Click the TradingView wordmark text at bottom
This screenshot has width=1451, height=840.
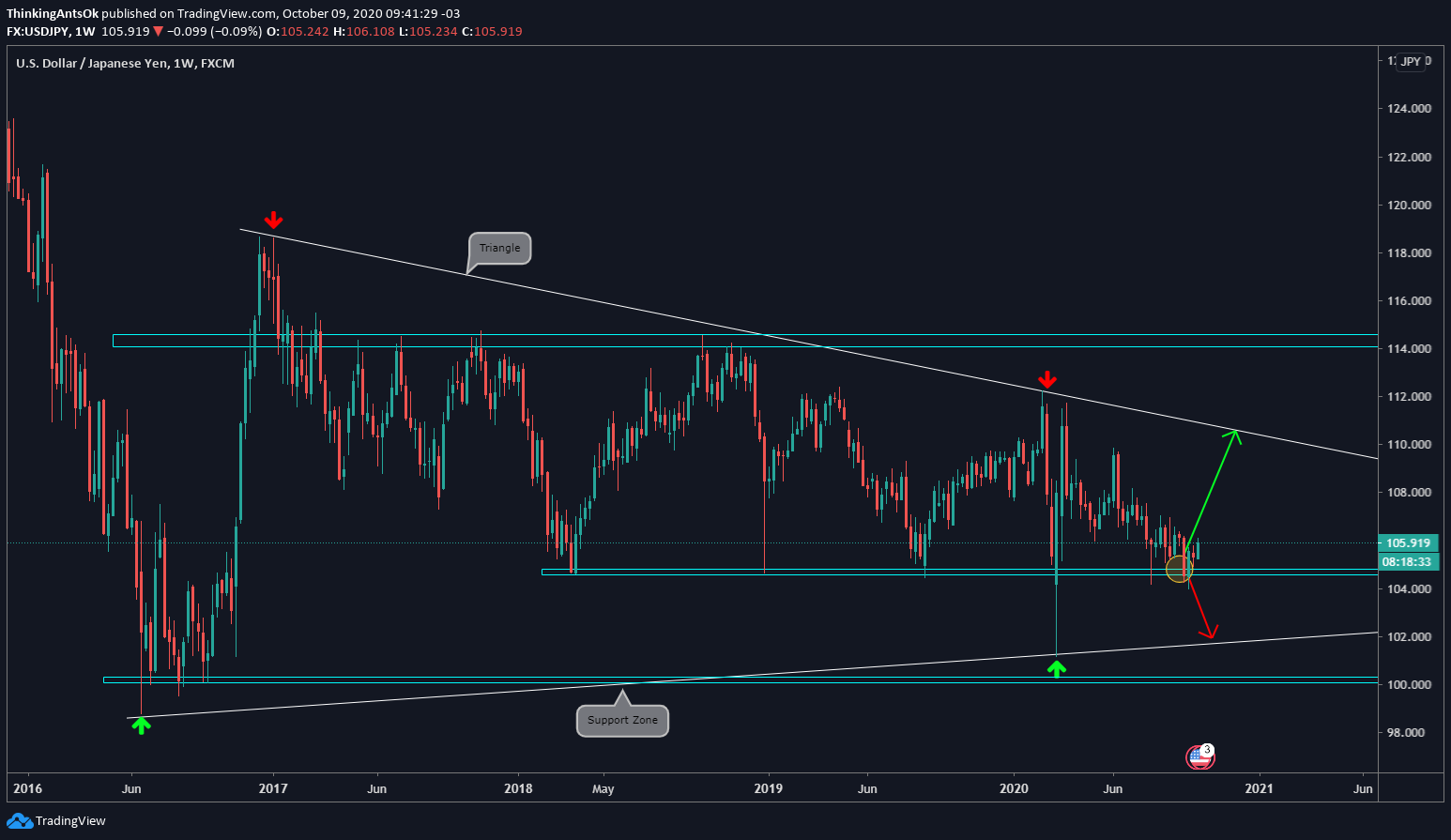tap(70, 821)
